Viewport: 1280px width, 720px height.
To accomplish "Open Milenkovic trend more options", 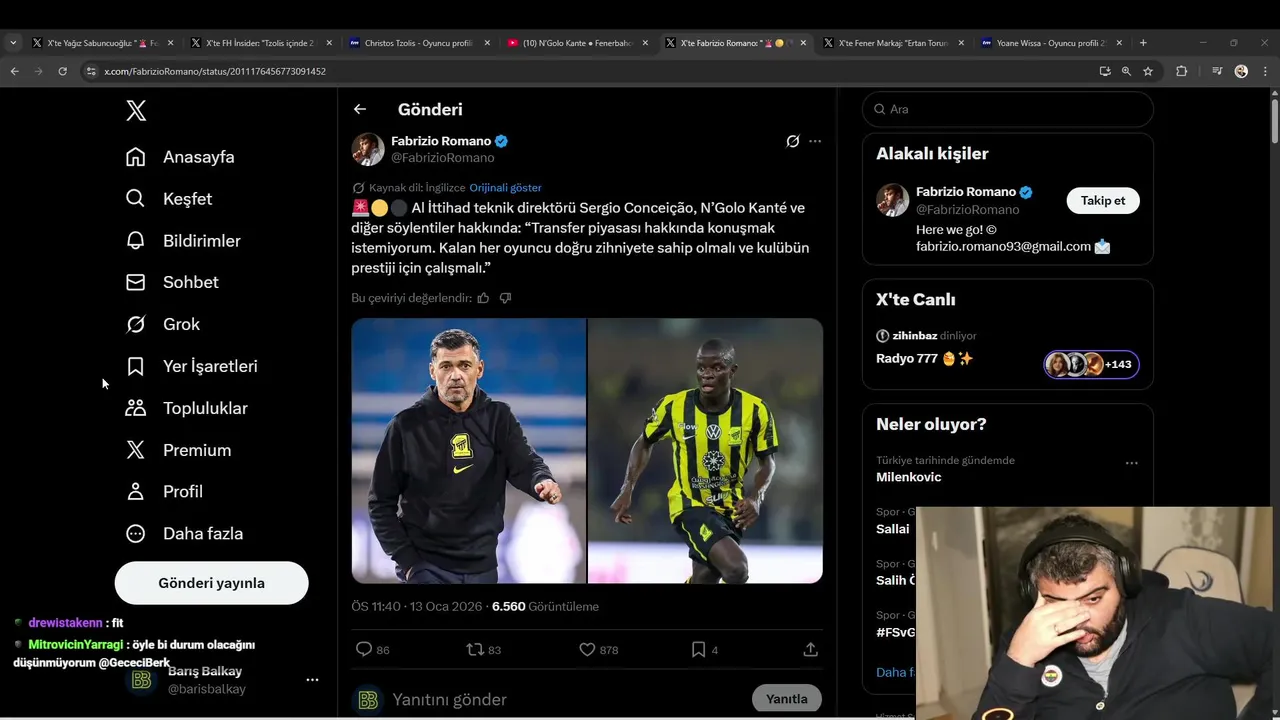I will [x=1132, y=463].
